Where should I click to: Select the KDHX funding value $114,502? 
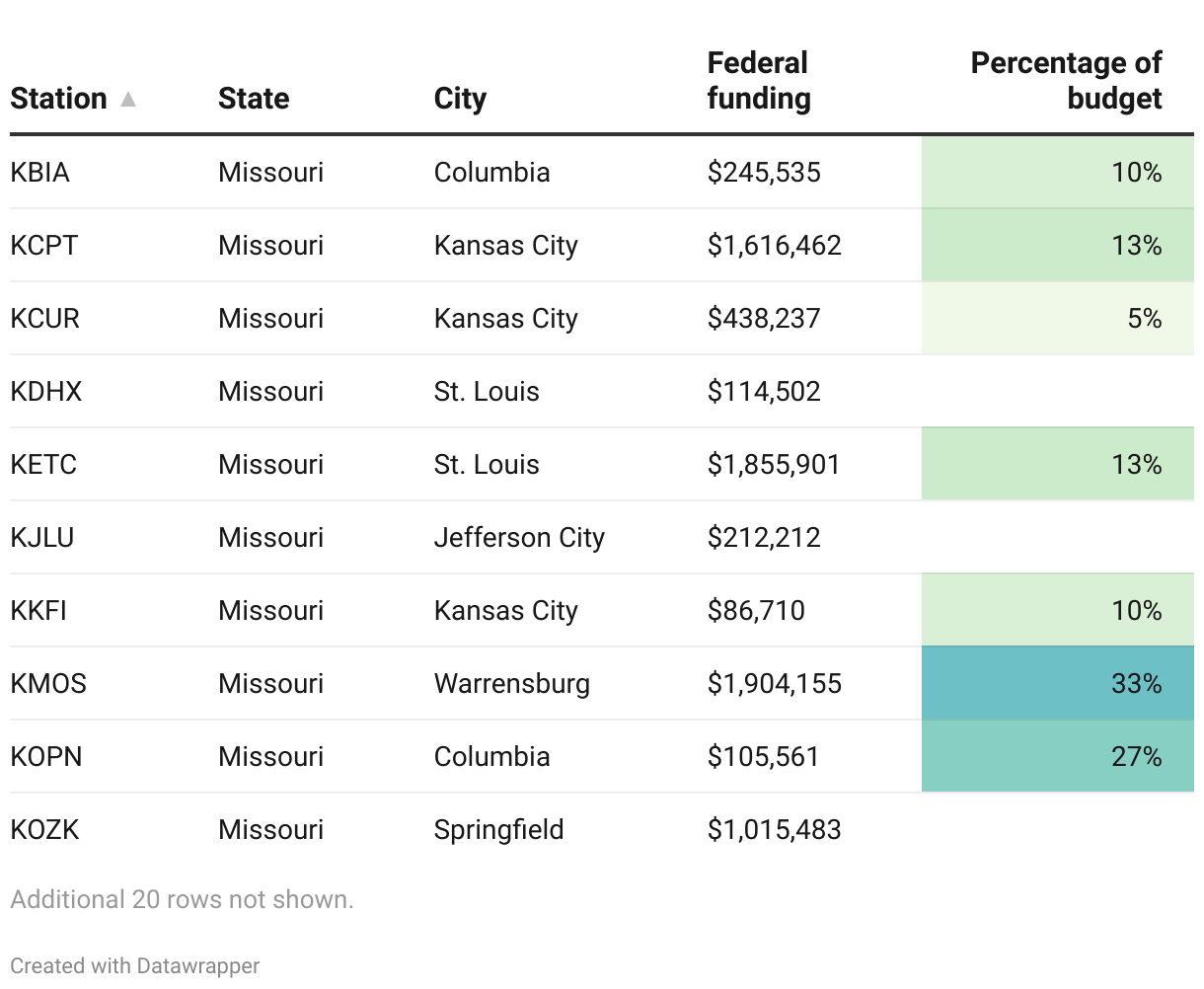tap(763, 391)
